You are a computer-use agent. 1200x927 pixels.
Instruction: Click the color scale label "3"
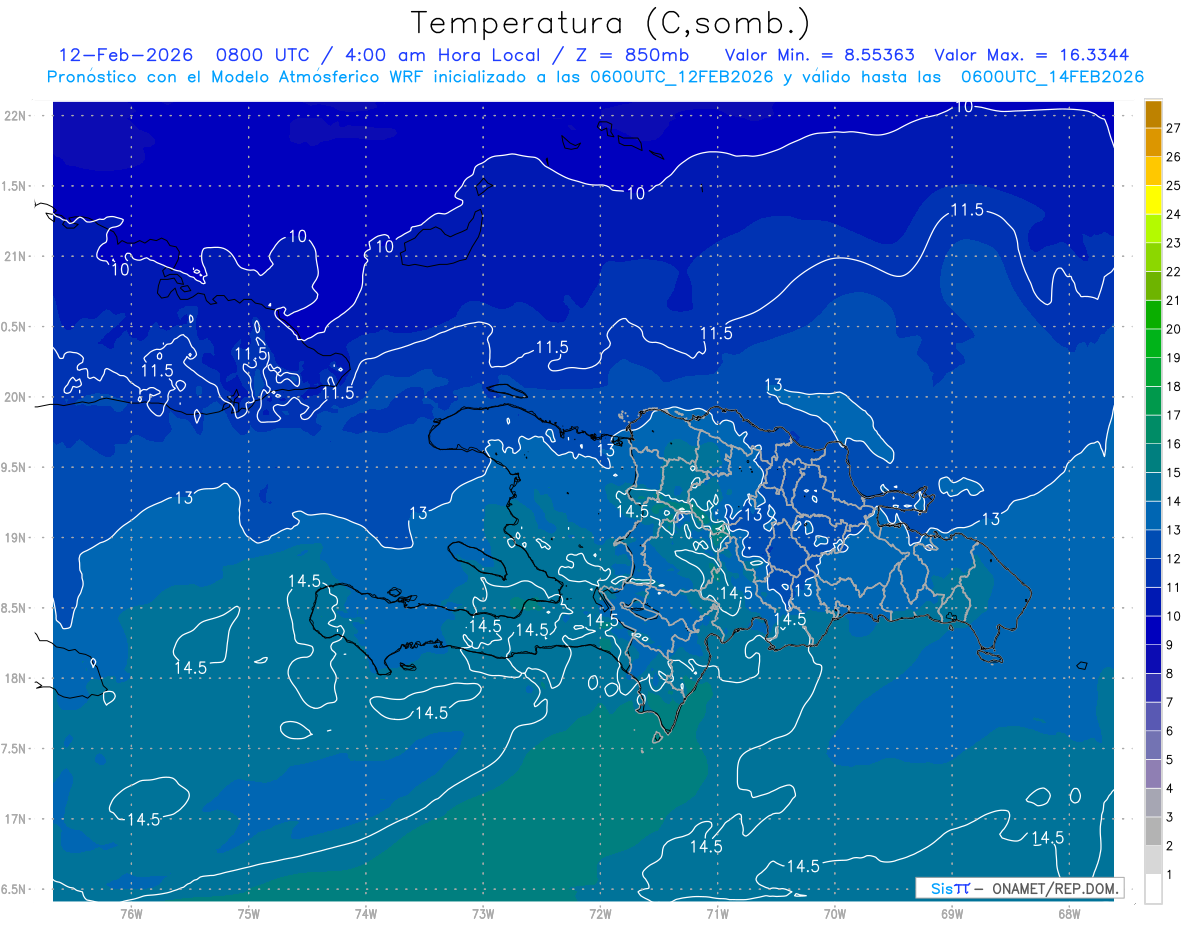click(1170, 818)
